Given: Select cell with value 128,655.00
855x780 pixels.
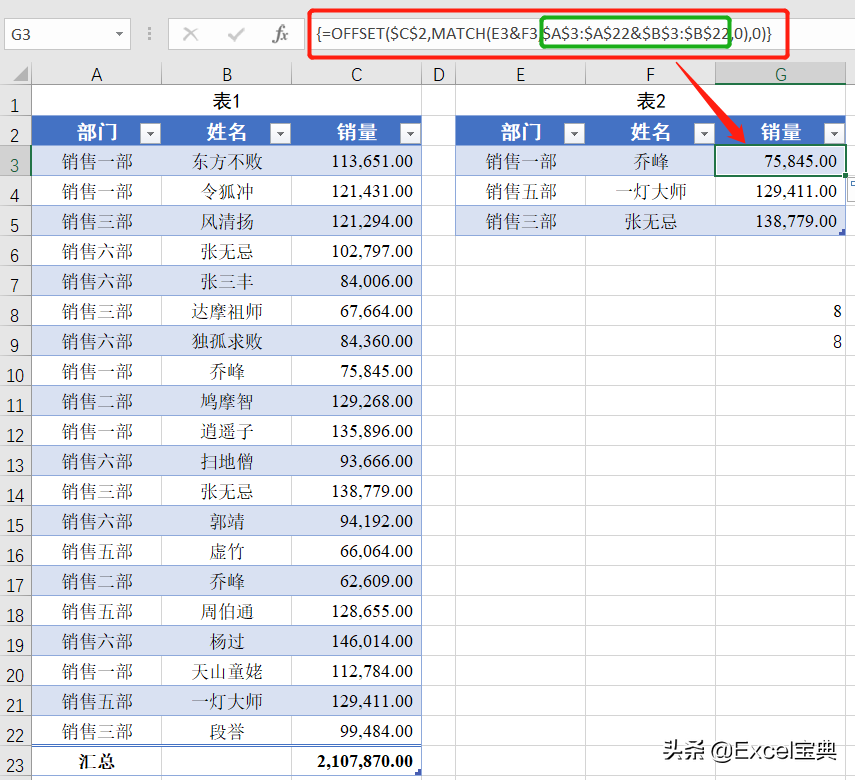Looking at the screenshot, I should click(357, 611).
